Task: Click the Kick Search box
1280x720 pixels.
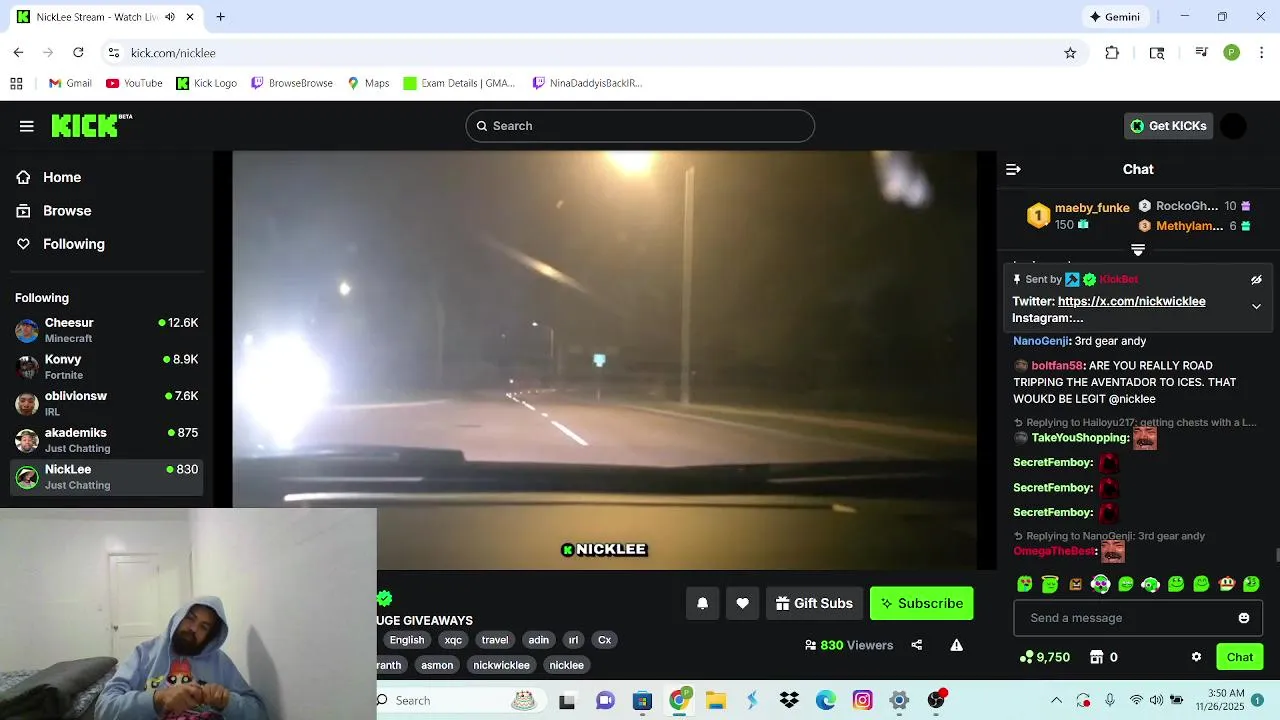Action: tap(640, 126)
